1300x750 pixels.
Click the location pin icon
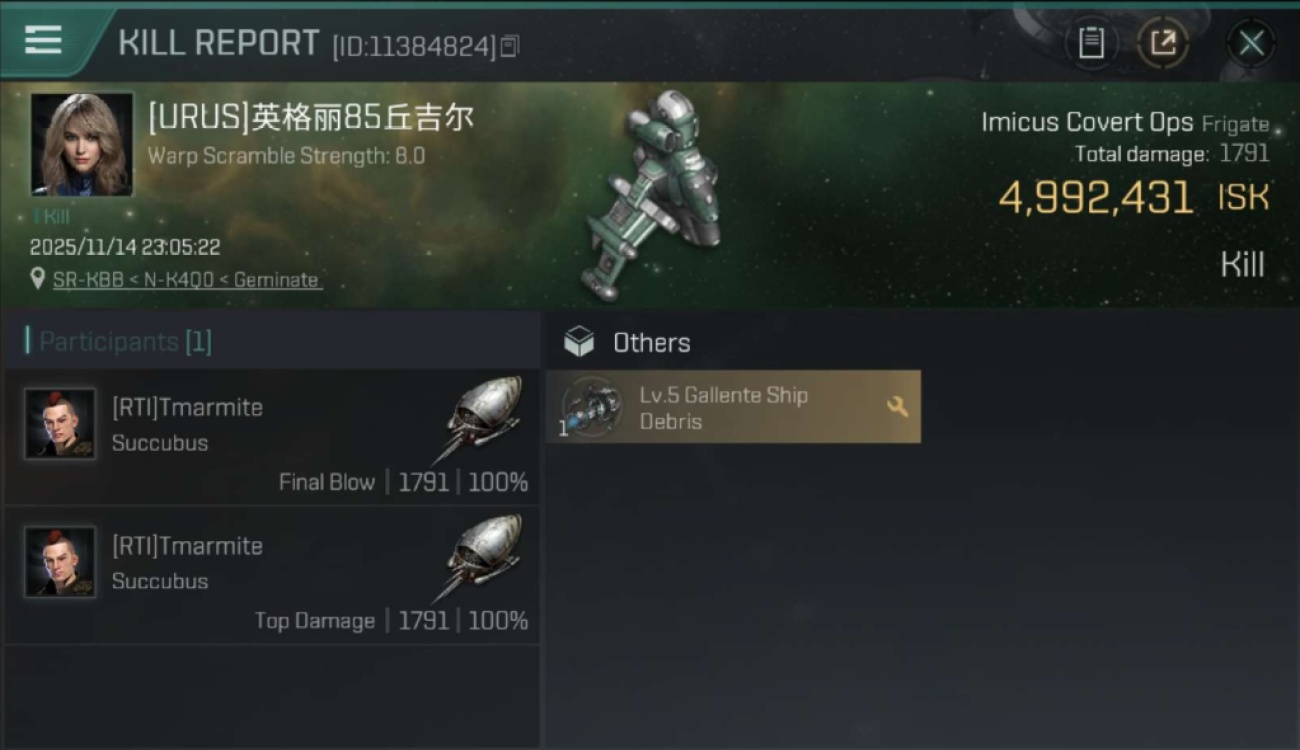coord(38,280)
